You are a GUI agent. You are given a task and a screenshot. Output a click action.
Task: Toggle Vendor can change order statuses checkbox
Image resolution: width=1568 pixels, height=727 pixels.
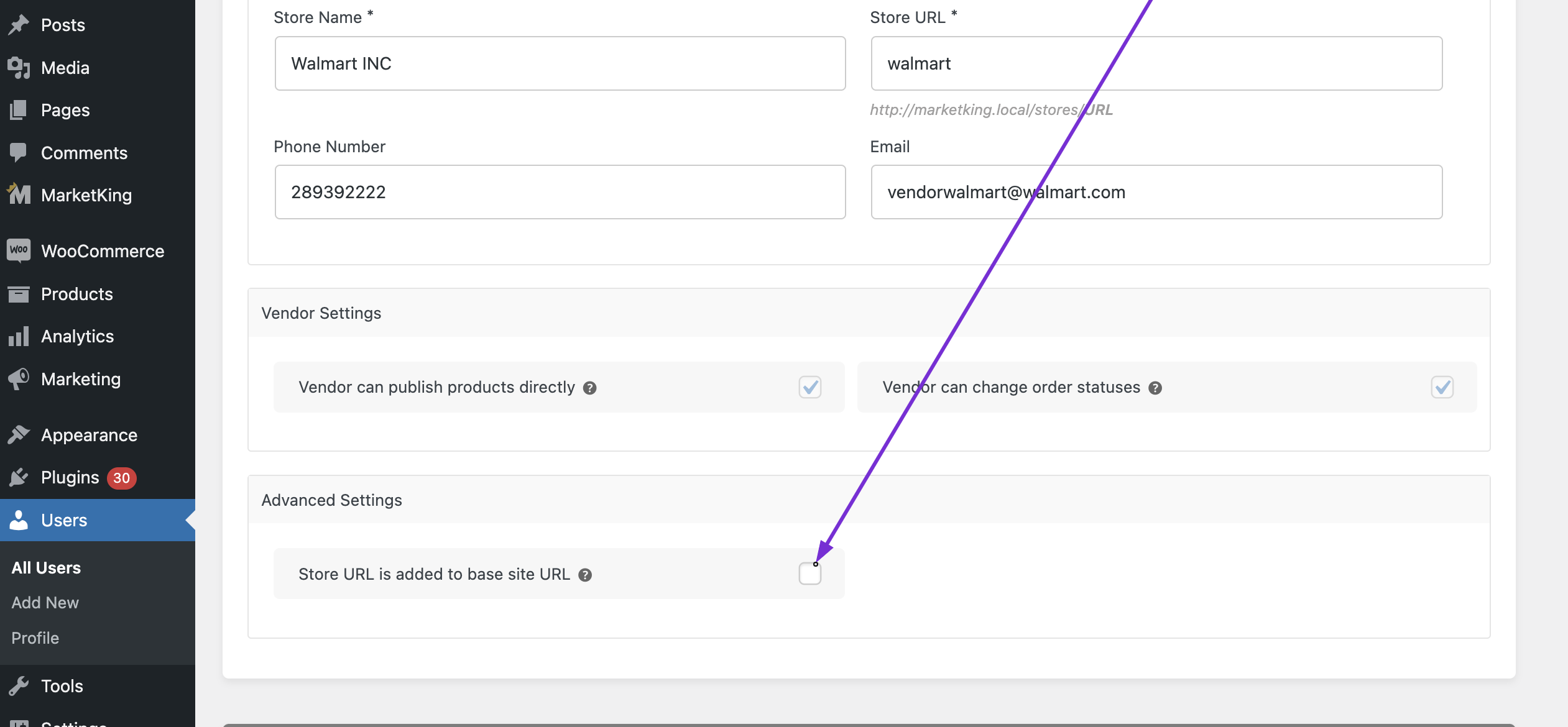click(1442, 387)
